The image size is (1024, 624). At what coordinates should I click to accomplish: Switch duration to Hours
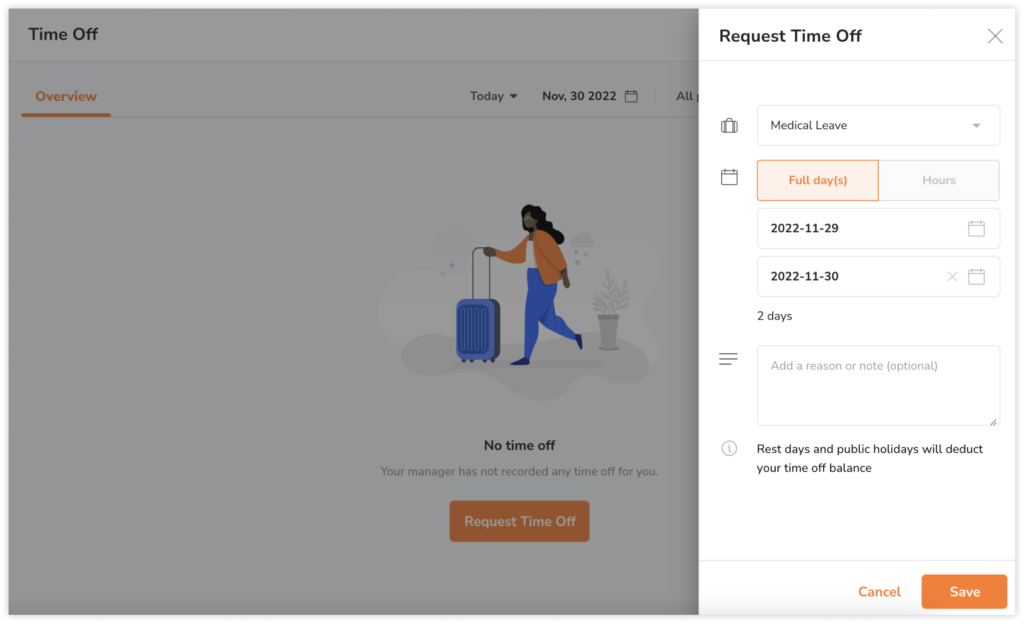coord(938,181)
